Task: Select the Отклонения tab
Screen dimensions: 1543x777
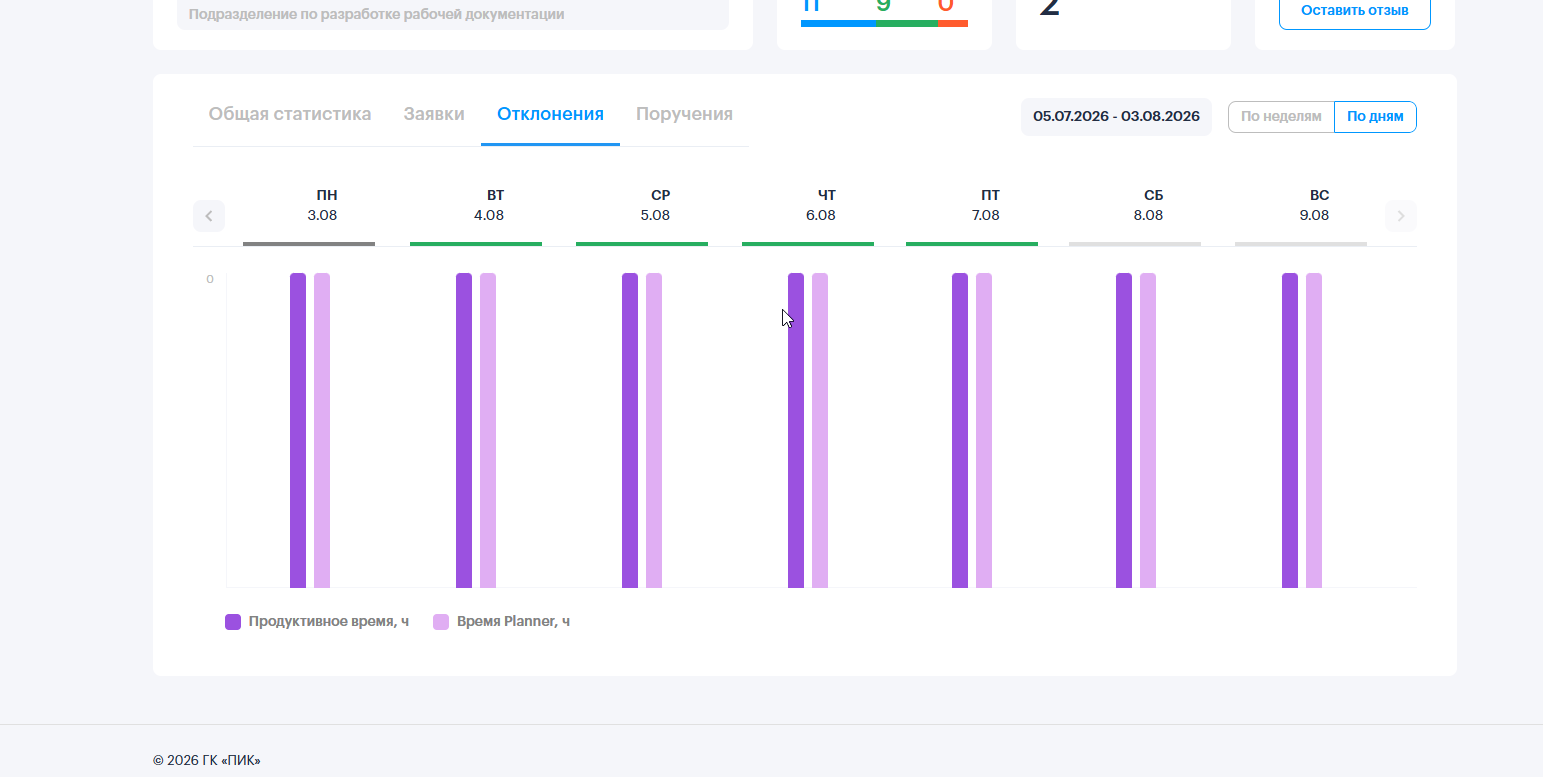Action: [x=550, y=114]
